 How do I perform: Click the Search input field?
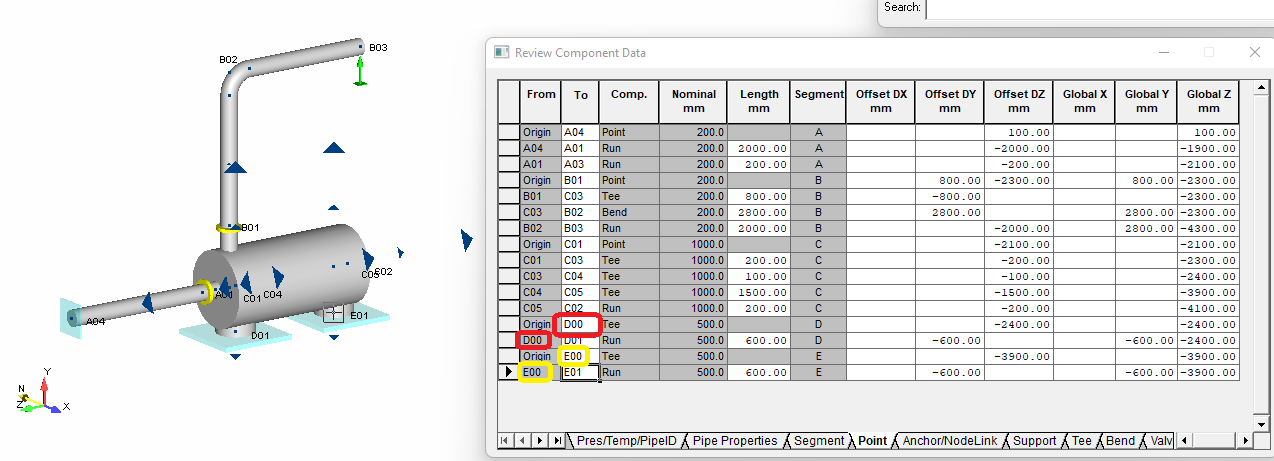[1100, 8]
